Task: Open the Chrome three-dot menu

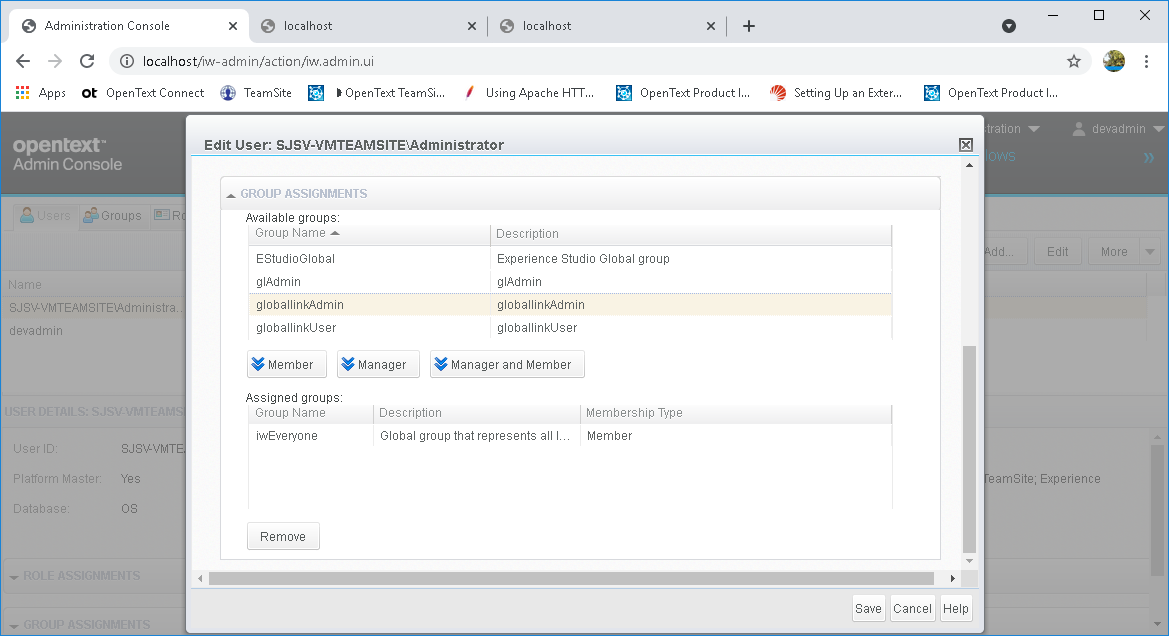Action: [1147, 61]
